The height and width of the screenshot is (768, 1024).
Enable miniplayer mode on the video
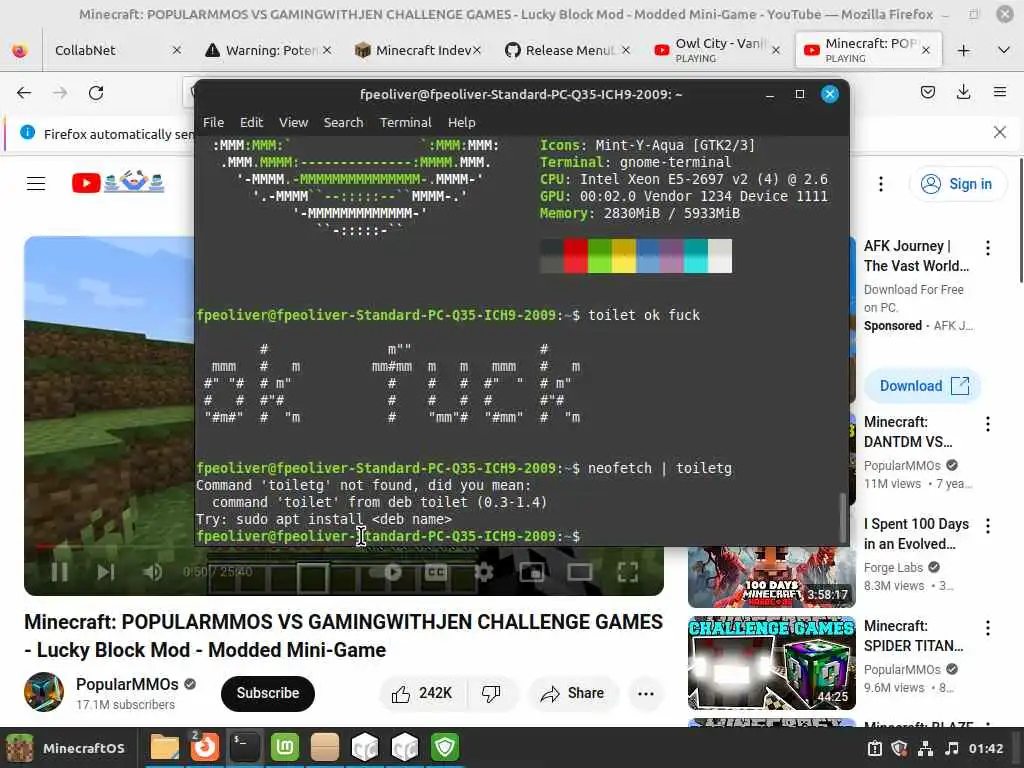click(x=532, y=573)
